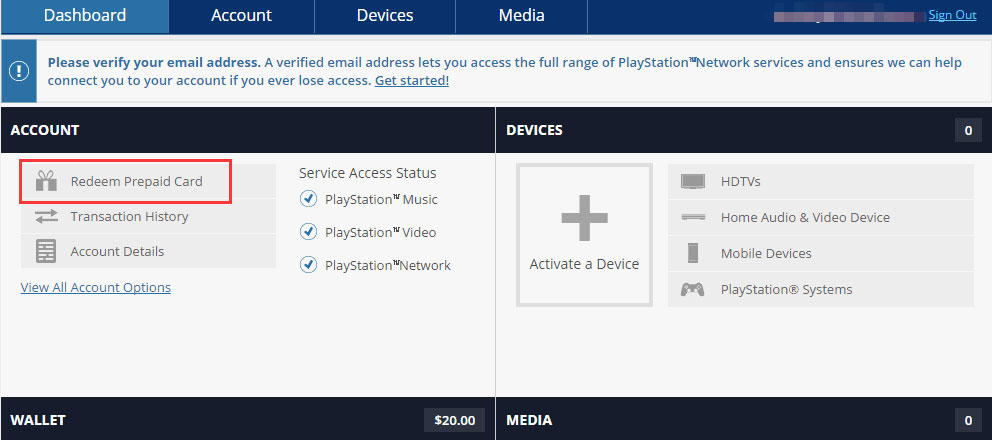Click the plus icon to activate a device
Screen dimensions: 992x440
point(584,217)
